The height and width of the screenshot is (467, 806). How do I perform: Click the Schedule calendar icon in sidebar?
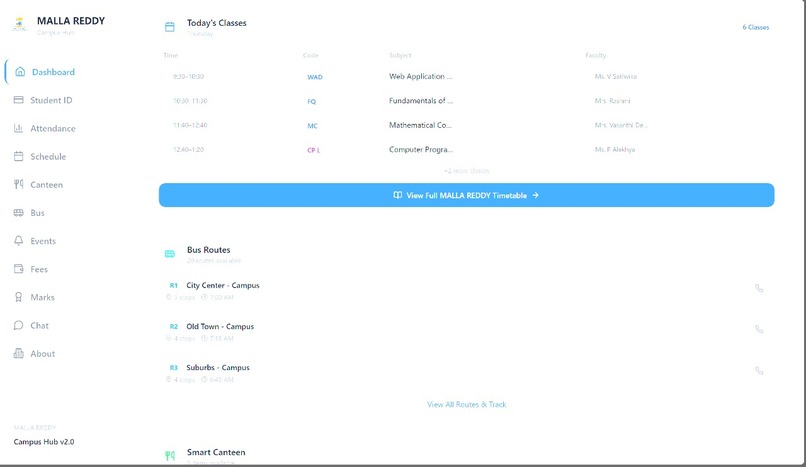click(19, 156)
